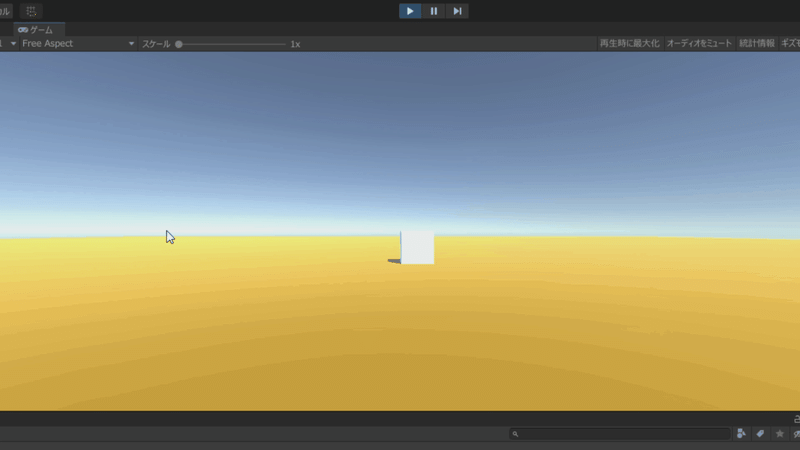Viewport: 800px width, 450px height.
Task: Search by label tag icon
Action: click(x=760, y=434)
